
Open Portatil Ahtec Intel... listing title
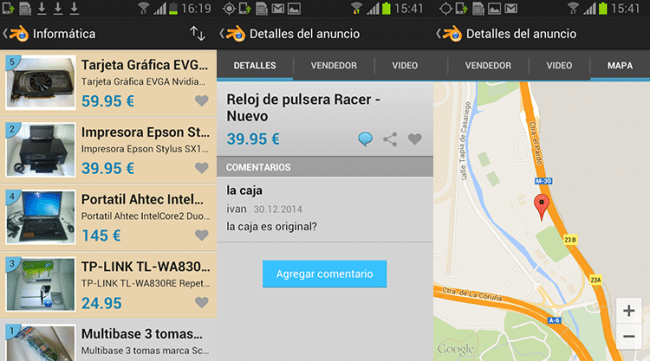point(143,199)
